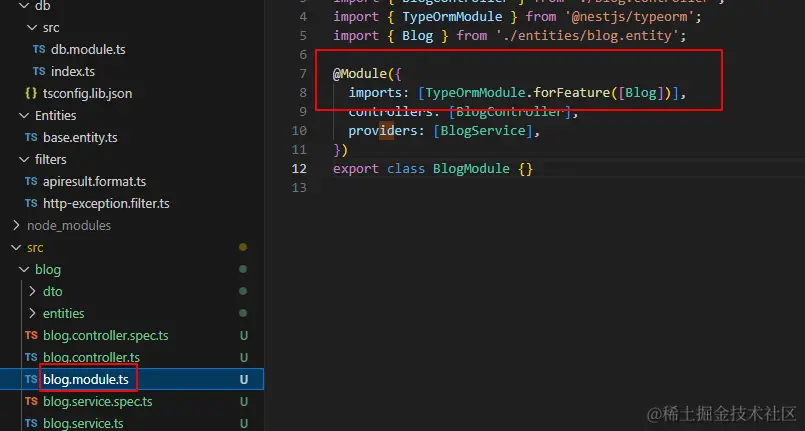The height and width of the screenshot is (431, 805).
Task: Open base.entity.ts file
Action: 80,138
